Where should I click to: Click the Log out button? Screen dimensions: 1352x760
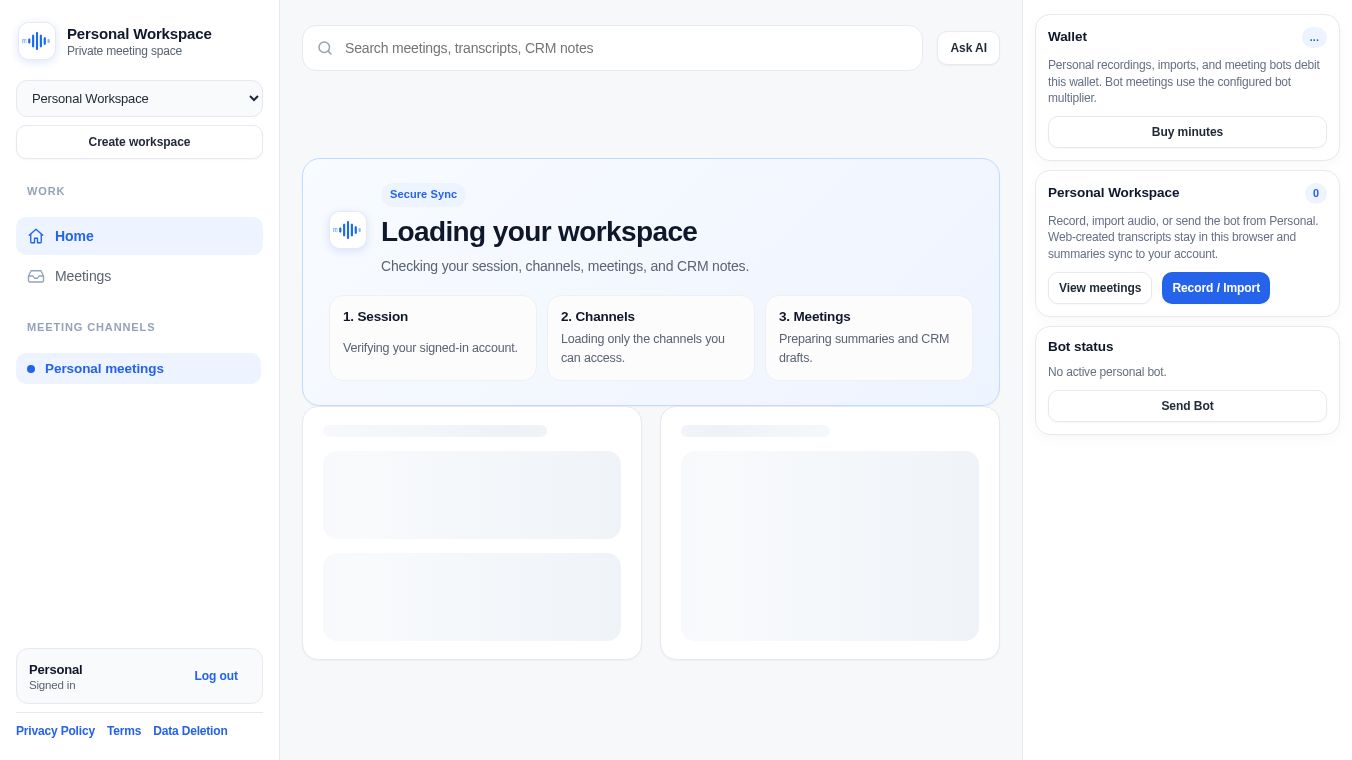point(216,676)
